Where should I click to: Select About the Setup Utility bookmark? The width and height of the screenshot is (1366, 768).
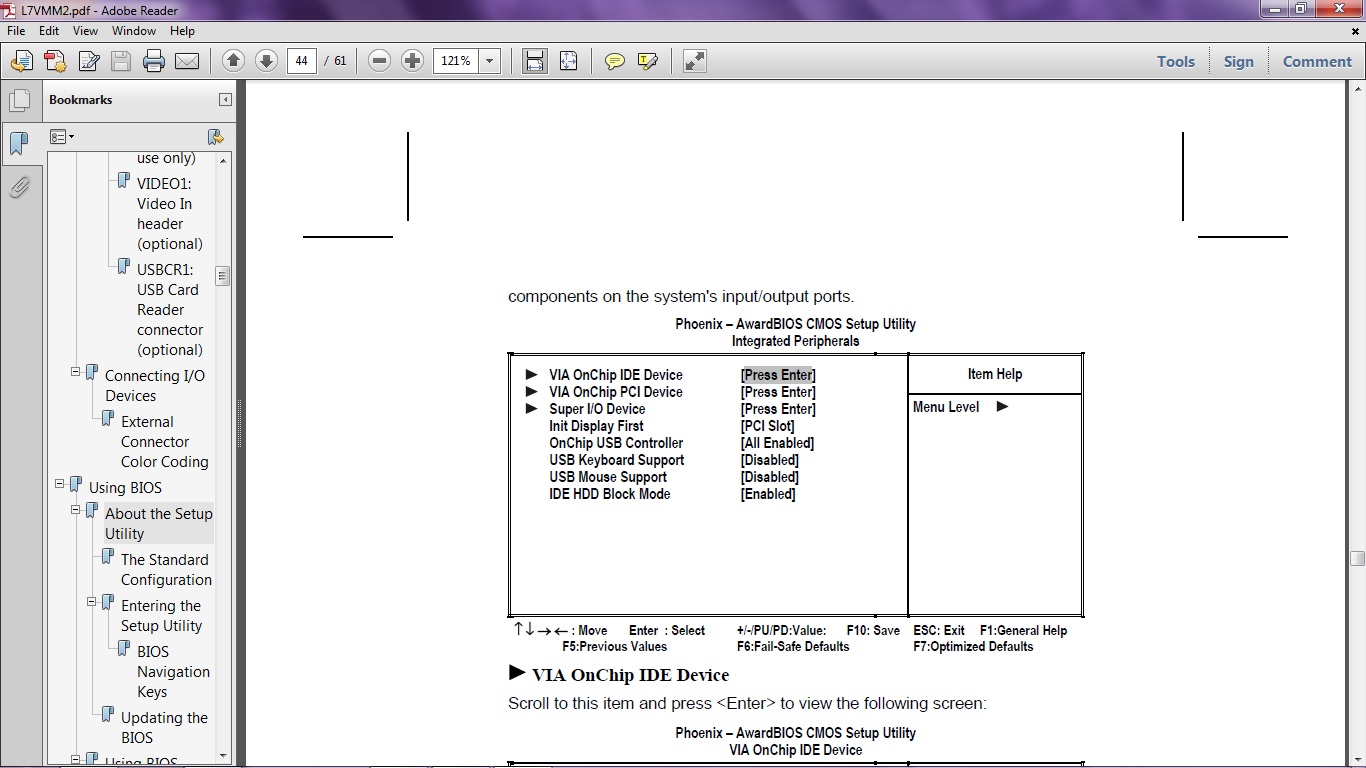coord(159,524)
